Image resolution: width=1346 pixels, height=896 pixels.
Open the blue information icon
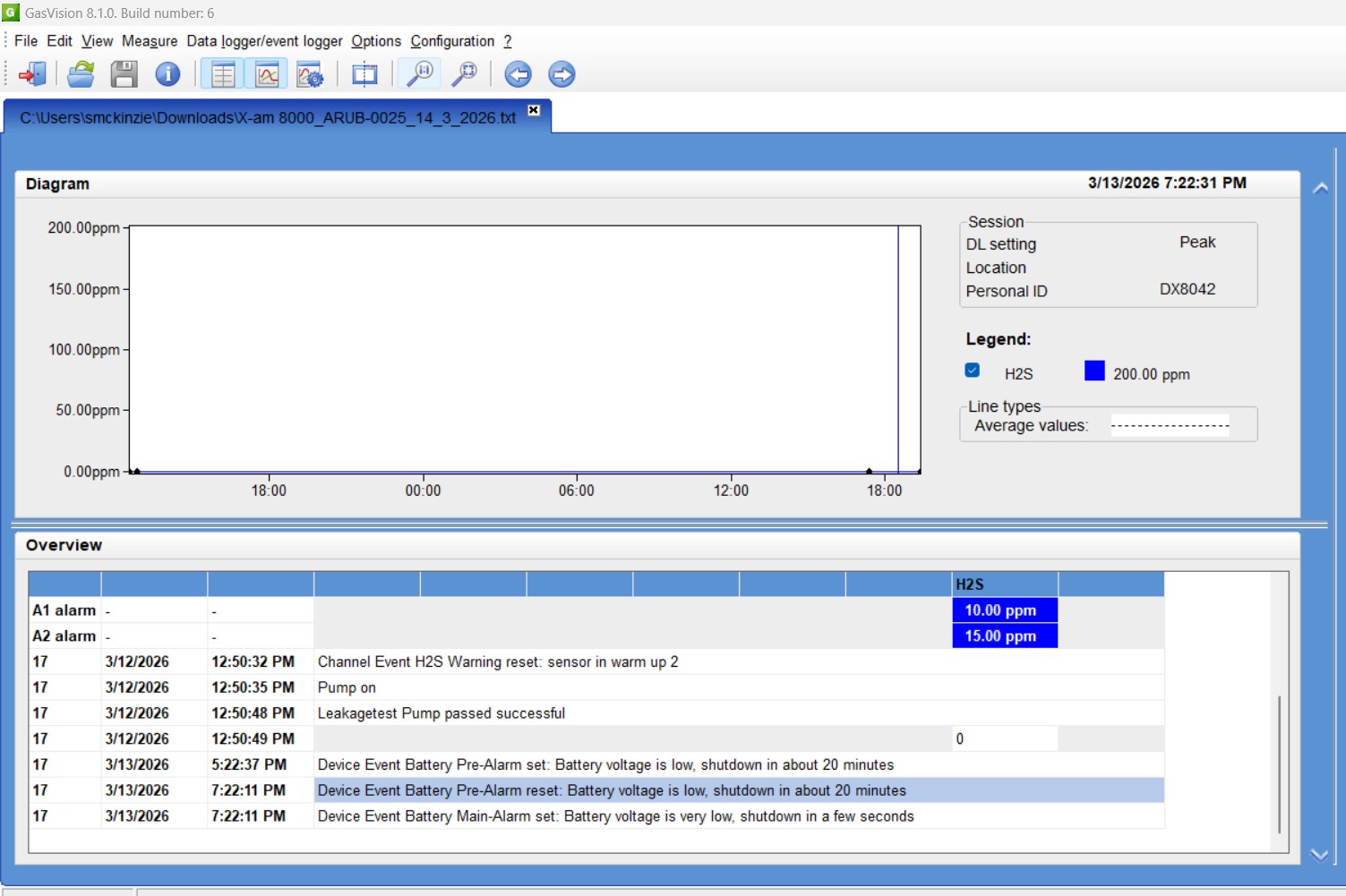[x=167, y=74]
